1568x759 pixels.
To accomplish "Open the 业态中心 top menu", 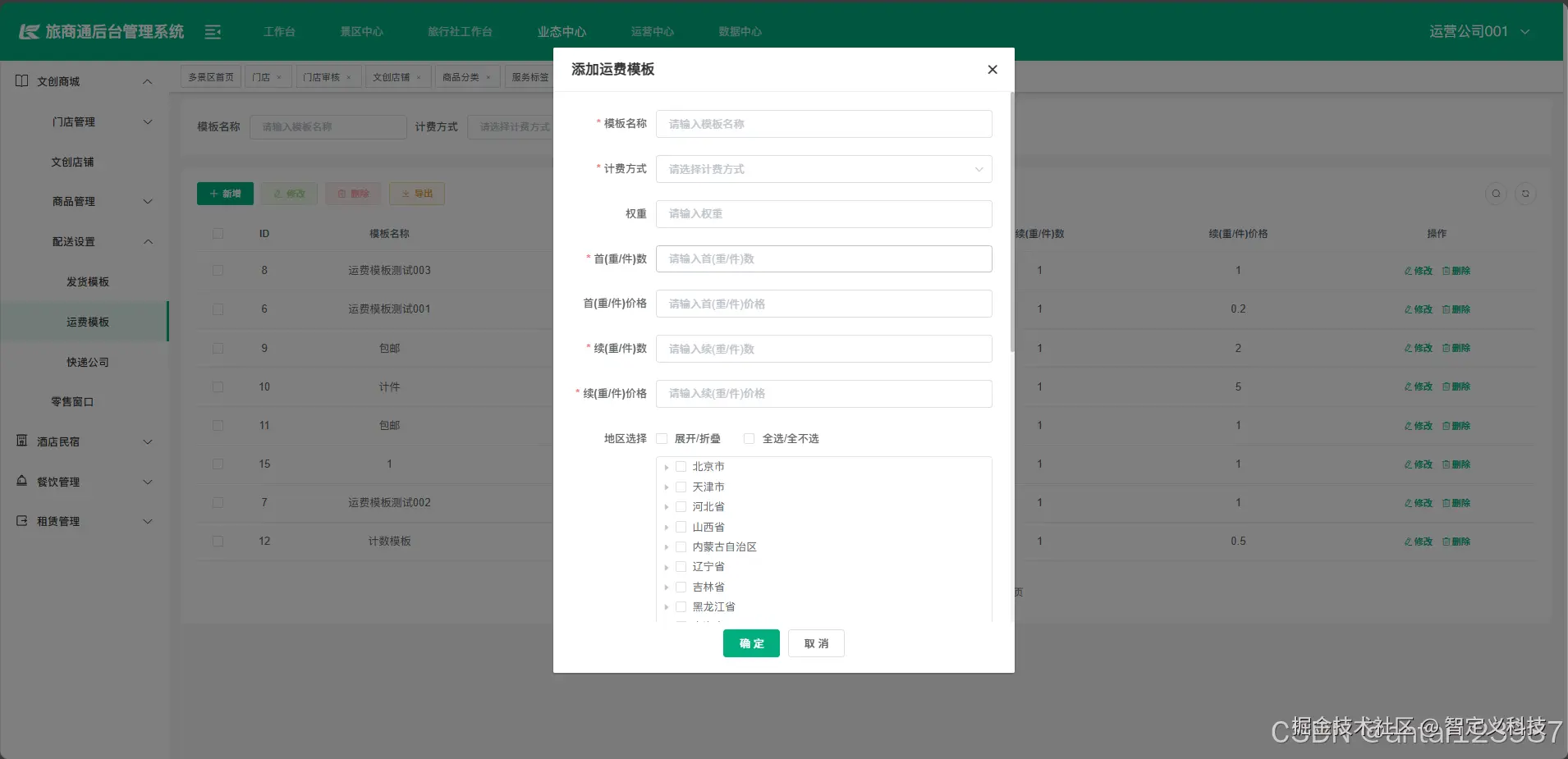I will 562,32.
